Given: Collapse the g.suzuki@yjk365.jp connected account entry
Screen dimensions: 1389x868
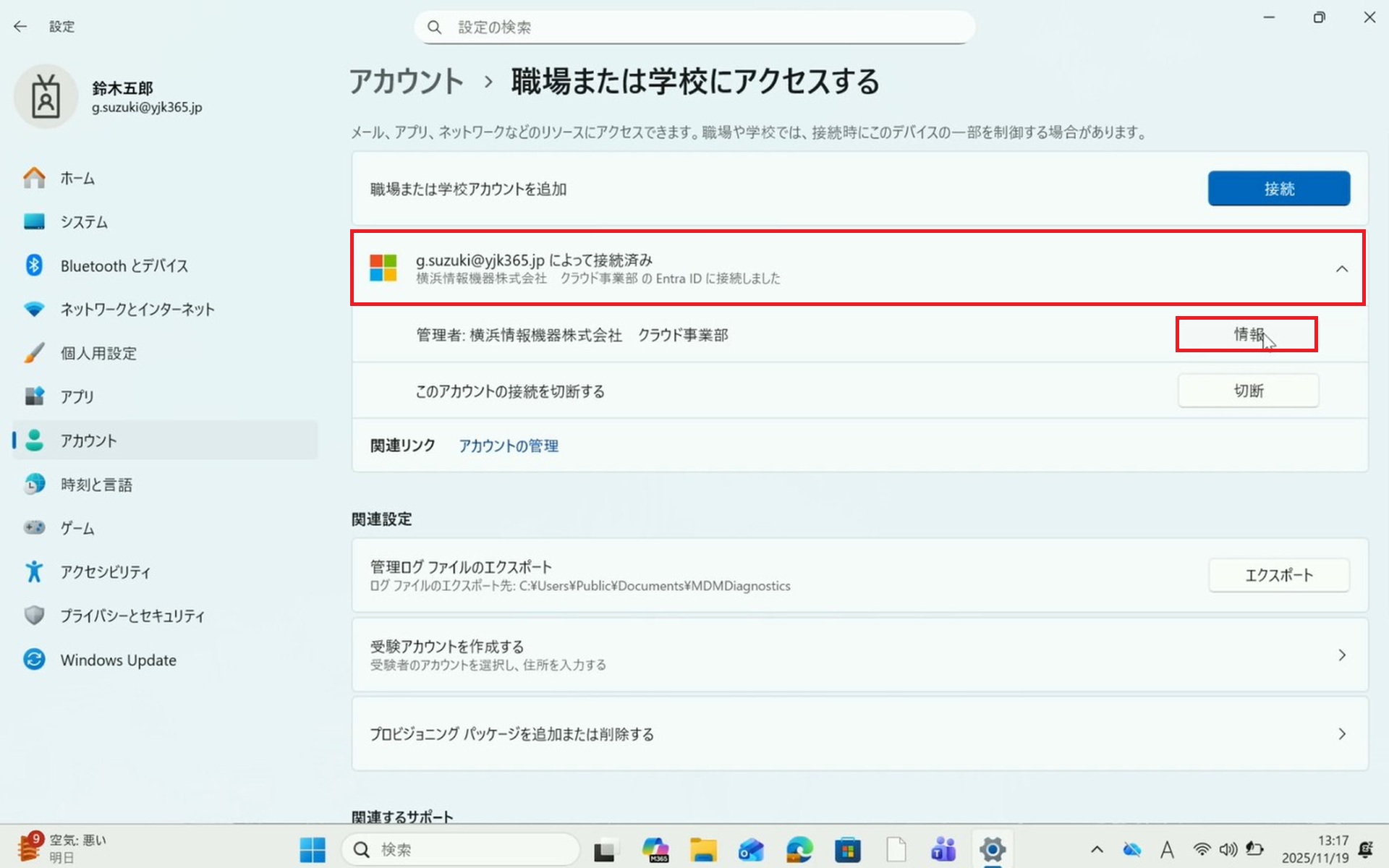Looking at the screenshot, I should point(1341,269).
